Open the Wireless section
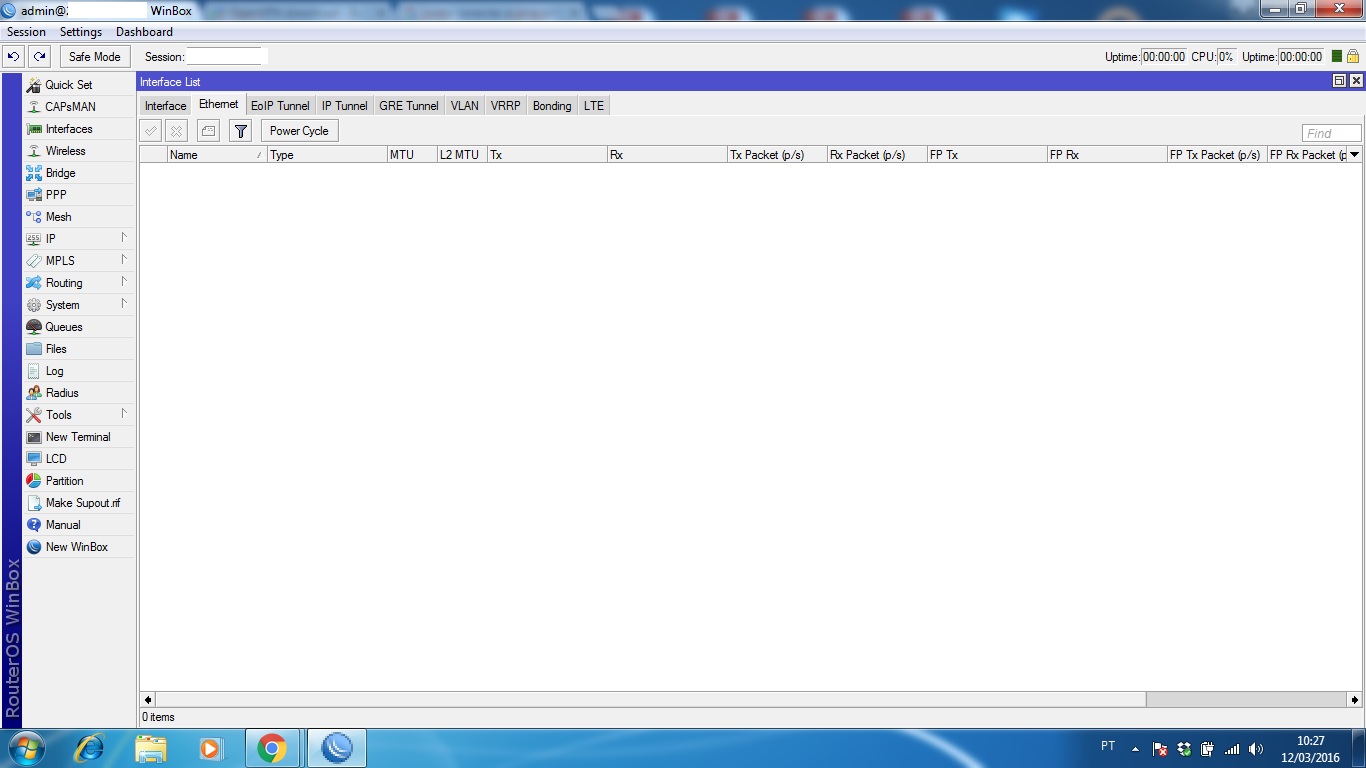This screenshot has height=768, width=1366. tap(79, 151)
